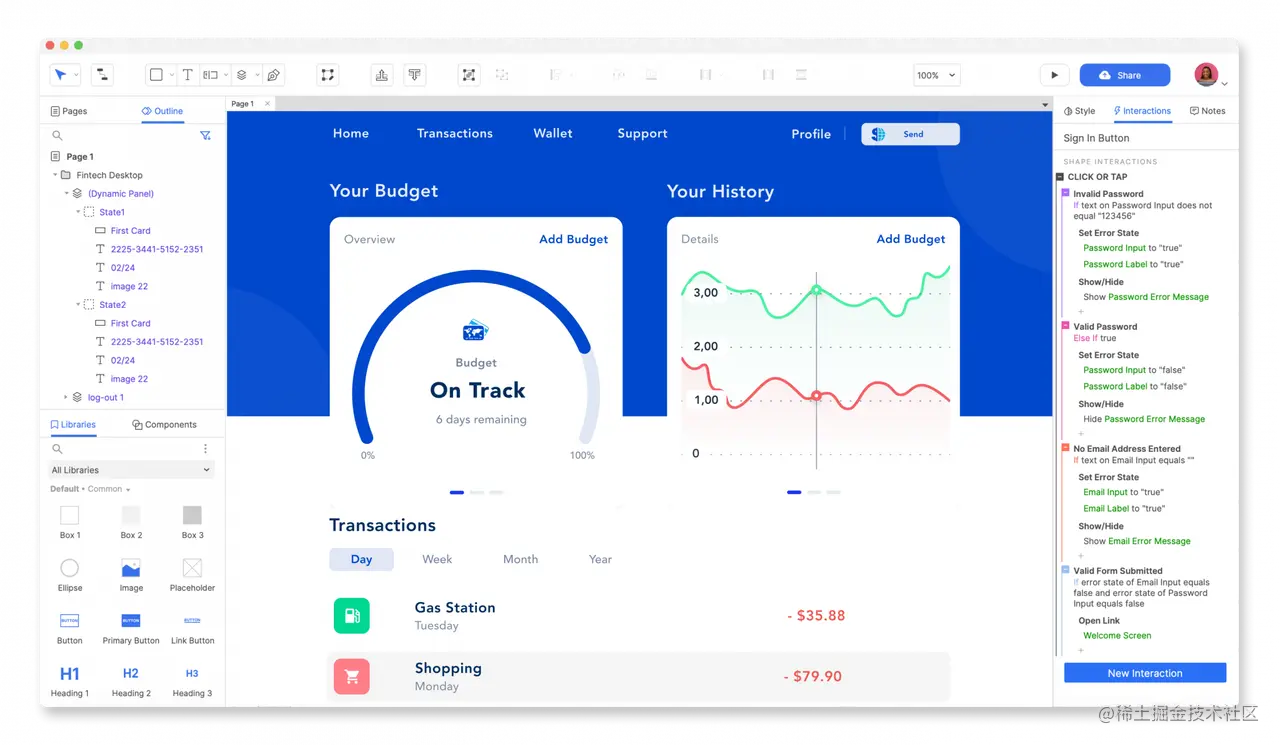Click the send to back icon
This screenshot has height=745, width=1280.
[414, 75]
